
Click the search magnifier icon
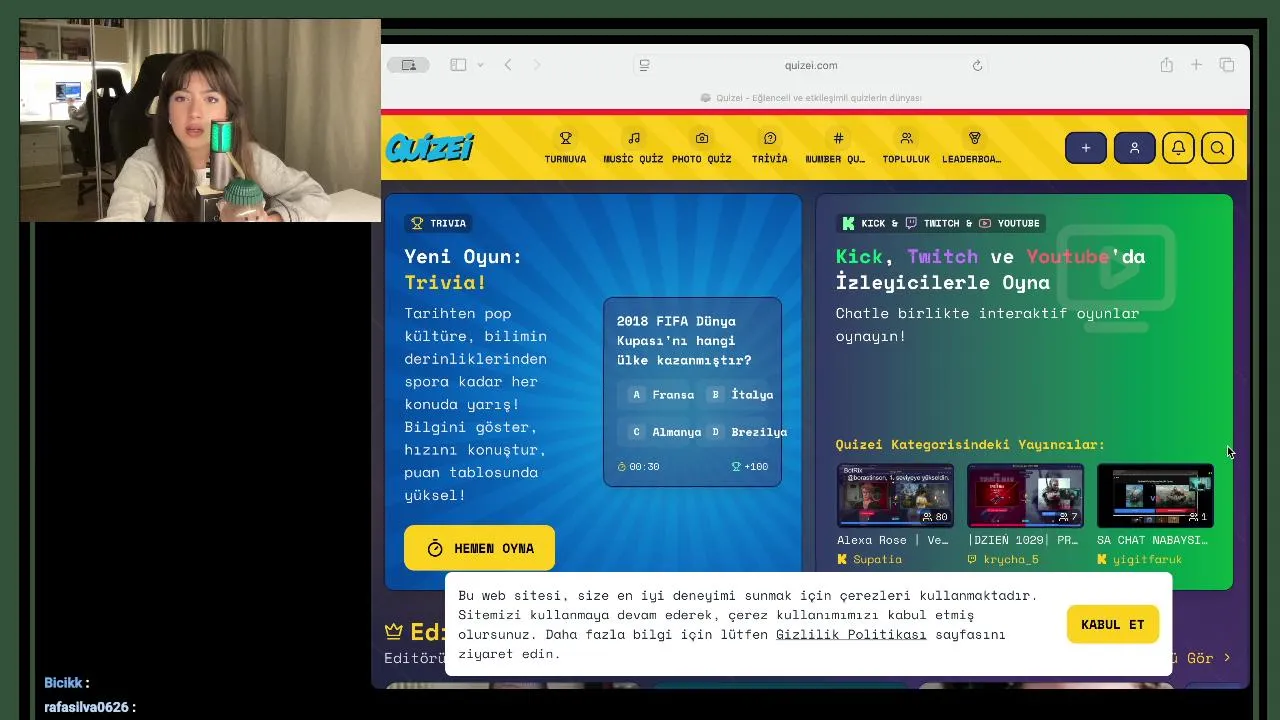pos(1217,148)
